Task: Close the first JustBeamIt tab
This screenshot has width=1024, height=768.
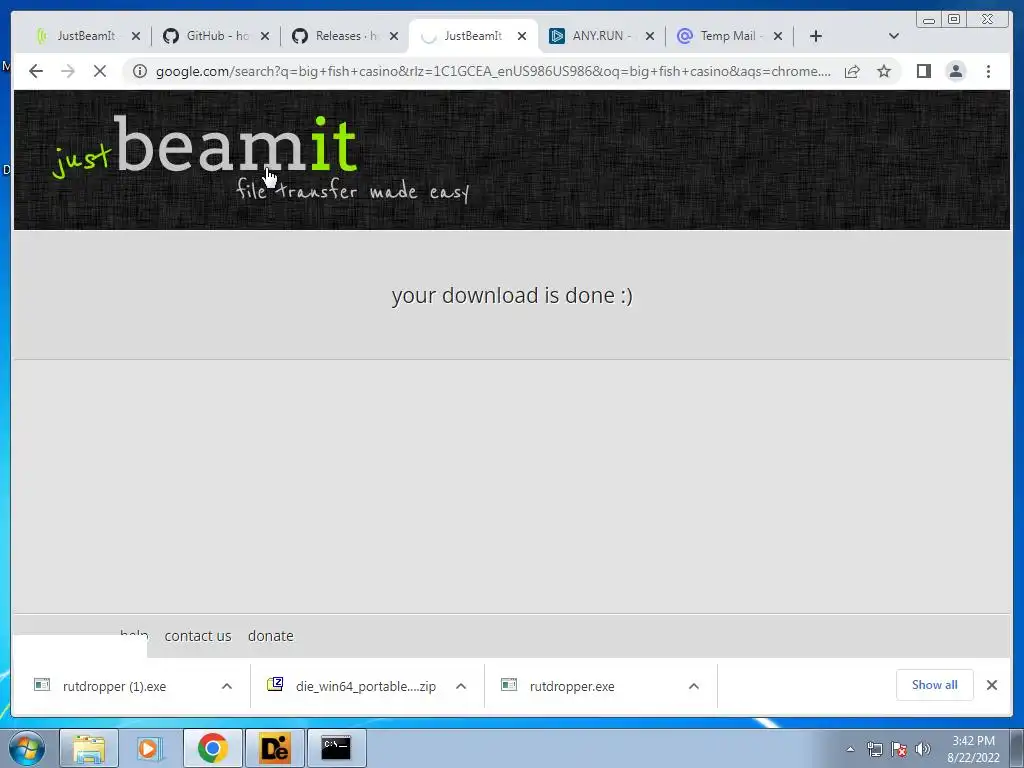Action: point(136,36)
